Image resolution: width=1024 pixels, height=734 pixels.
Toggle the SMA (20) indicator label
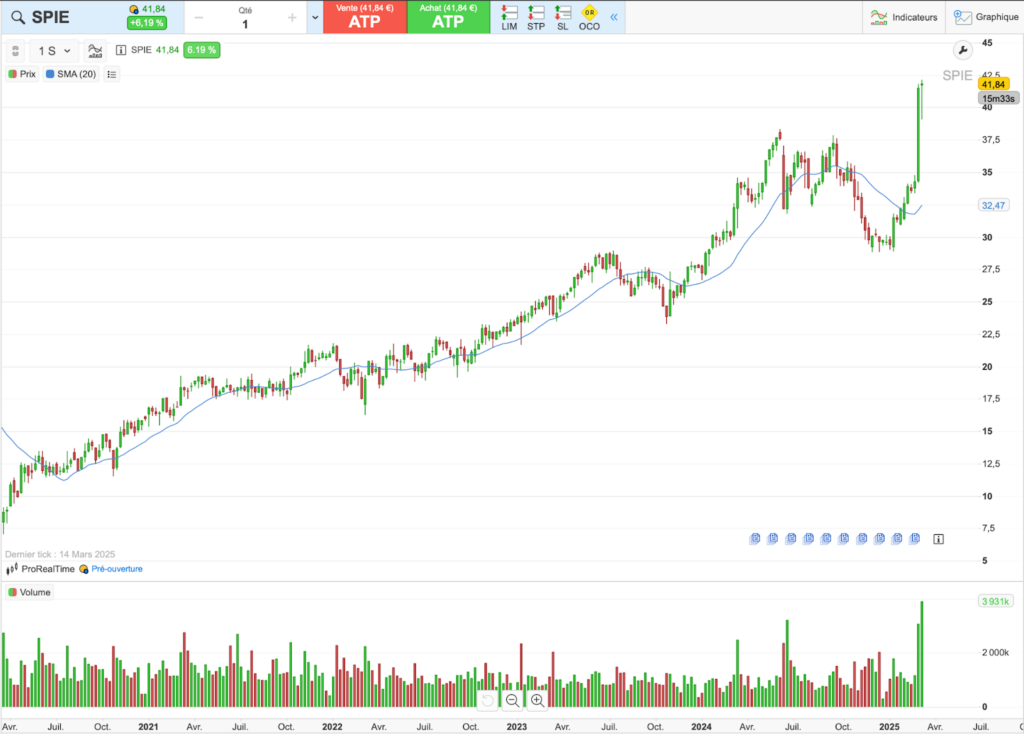pyautogui.click(x=71, y=74)
